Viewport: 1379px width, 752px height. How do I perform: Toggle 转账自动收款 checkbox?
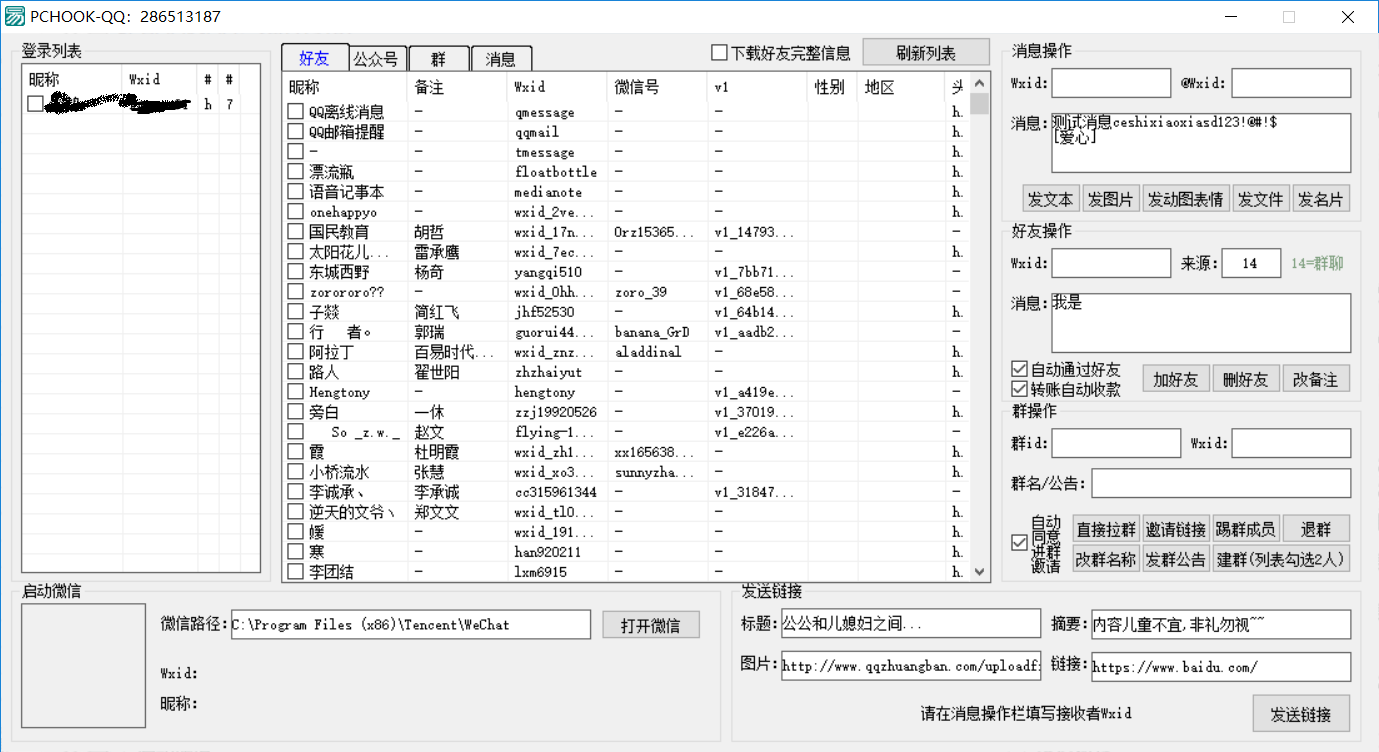[x=1019, y=389]
